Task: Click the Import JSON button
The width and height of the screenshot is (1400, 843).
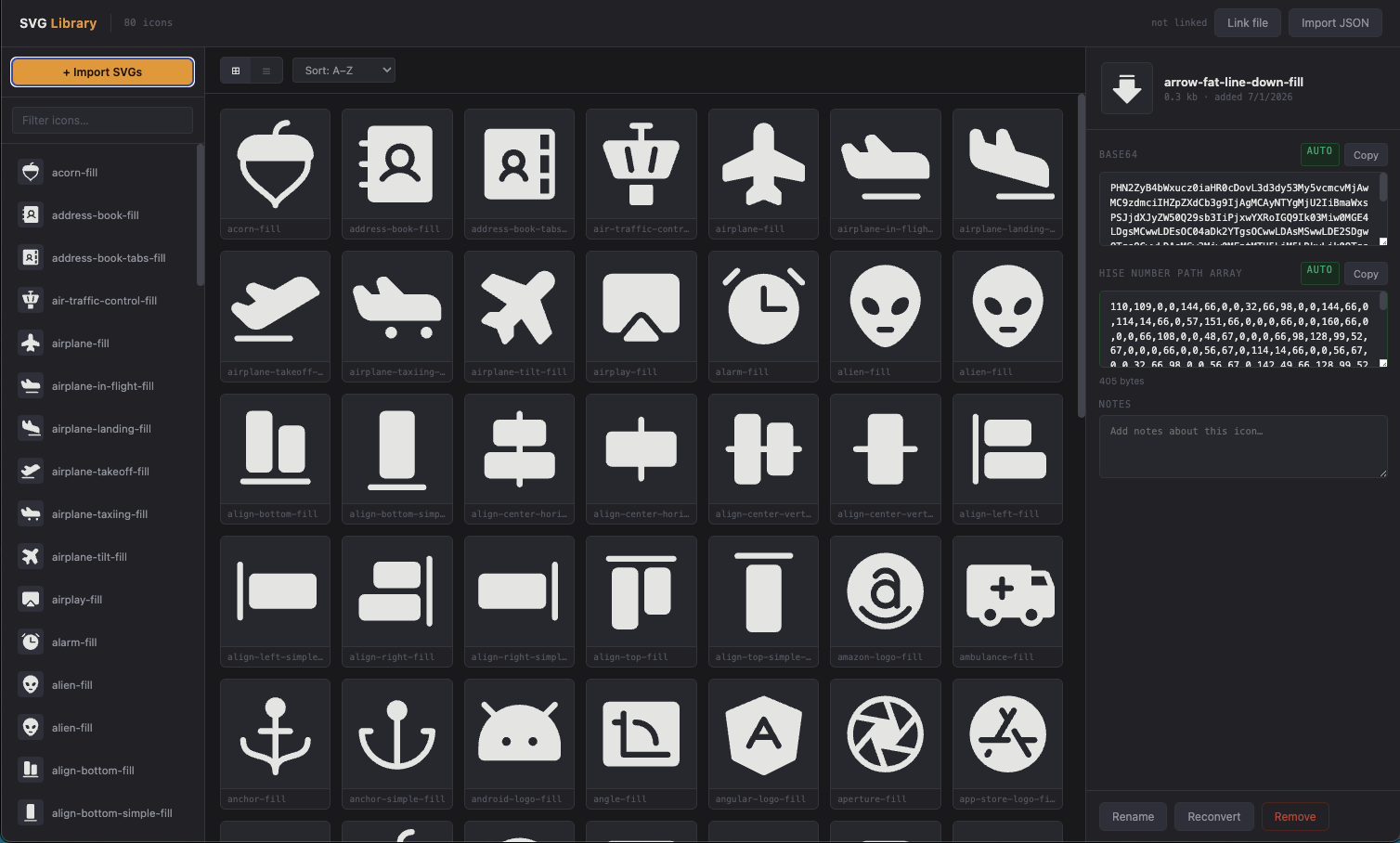Action: pyautogui.click(x=1335, y=23)
